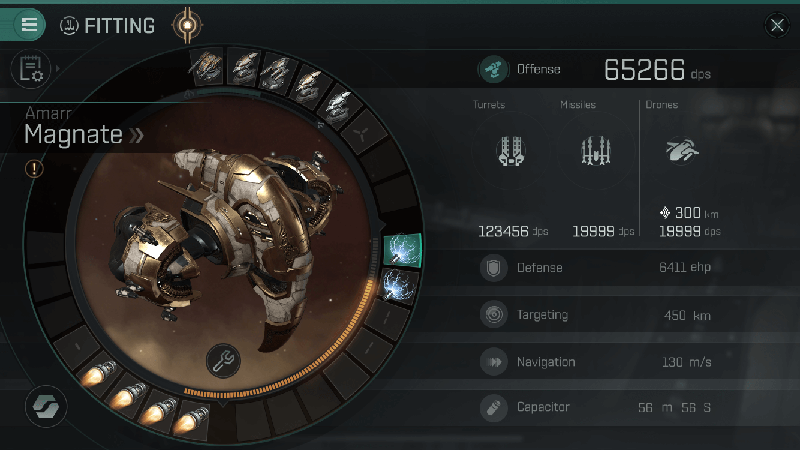
Task: Click the swap icon at bottom left
Action: click(46, 407)
